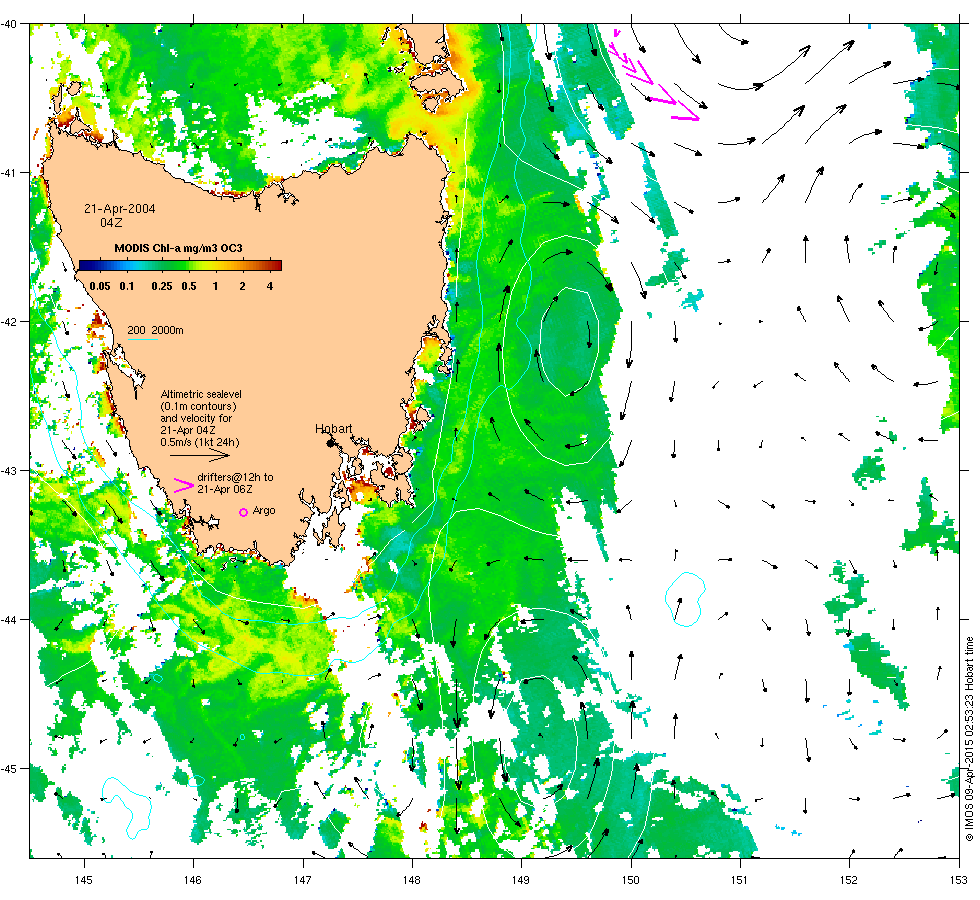Click the IMOS copyright timestamp text
Image resolution: width=980 pixels, height=900 pixels.
[969, 739]
